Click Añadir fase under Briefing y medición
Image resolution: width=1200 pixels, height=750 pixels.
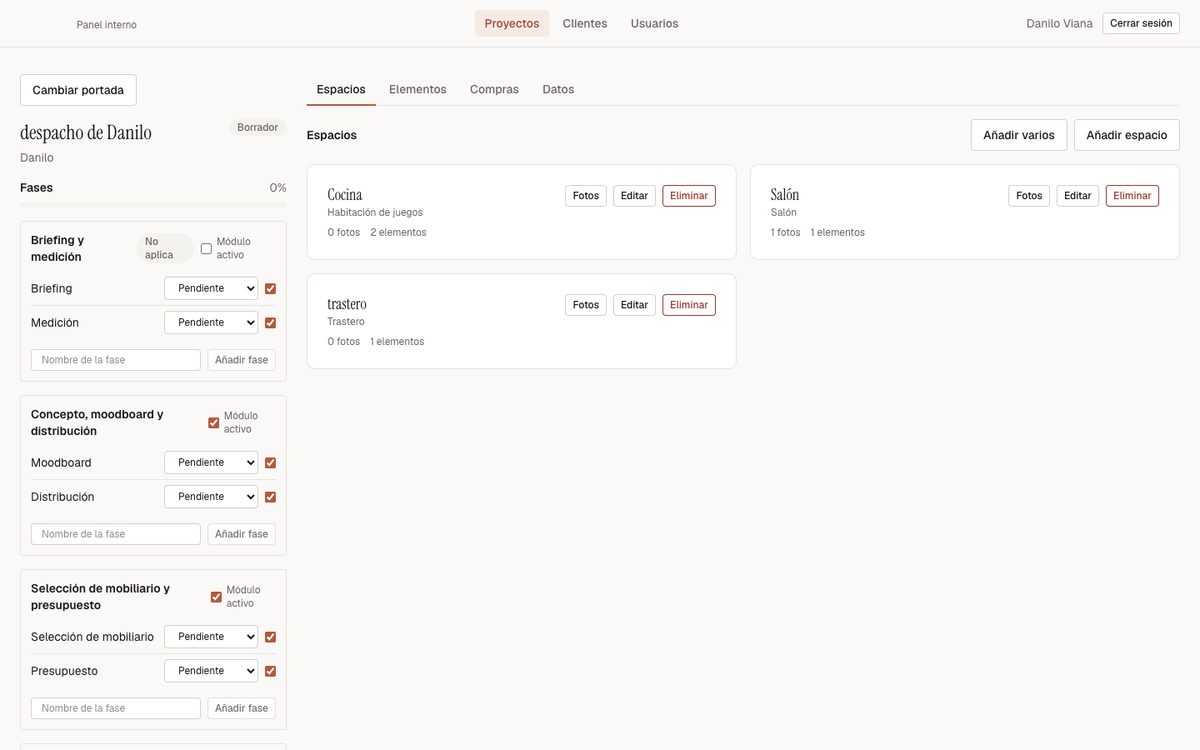point(242,360)
